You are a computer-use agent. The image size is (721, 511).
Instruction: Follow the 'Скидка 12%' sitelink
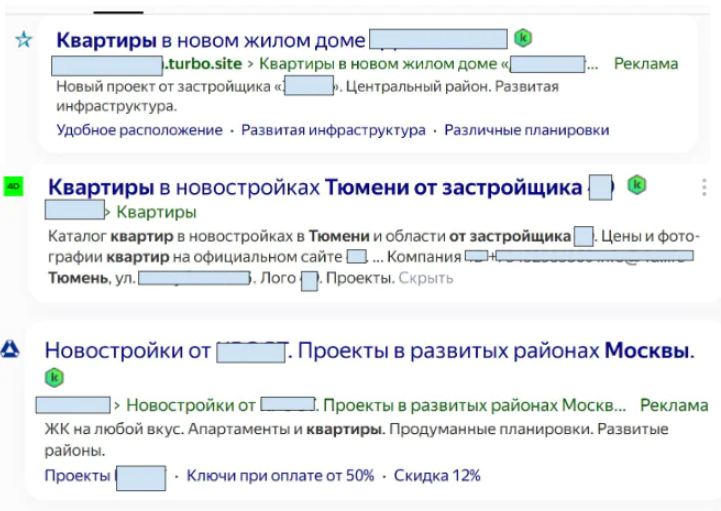437,475
